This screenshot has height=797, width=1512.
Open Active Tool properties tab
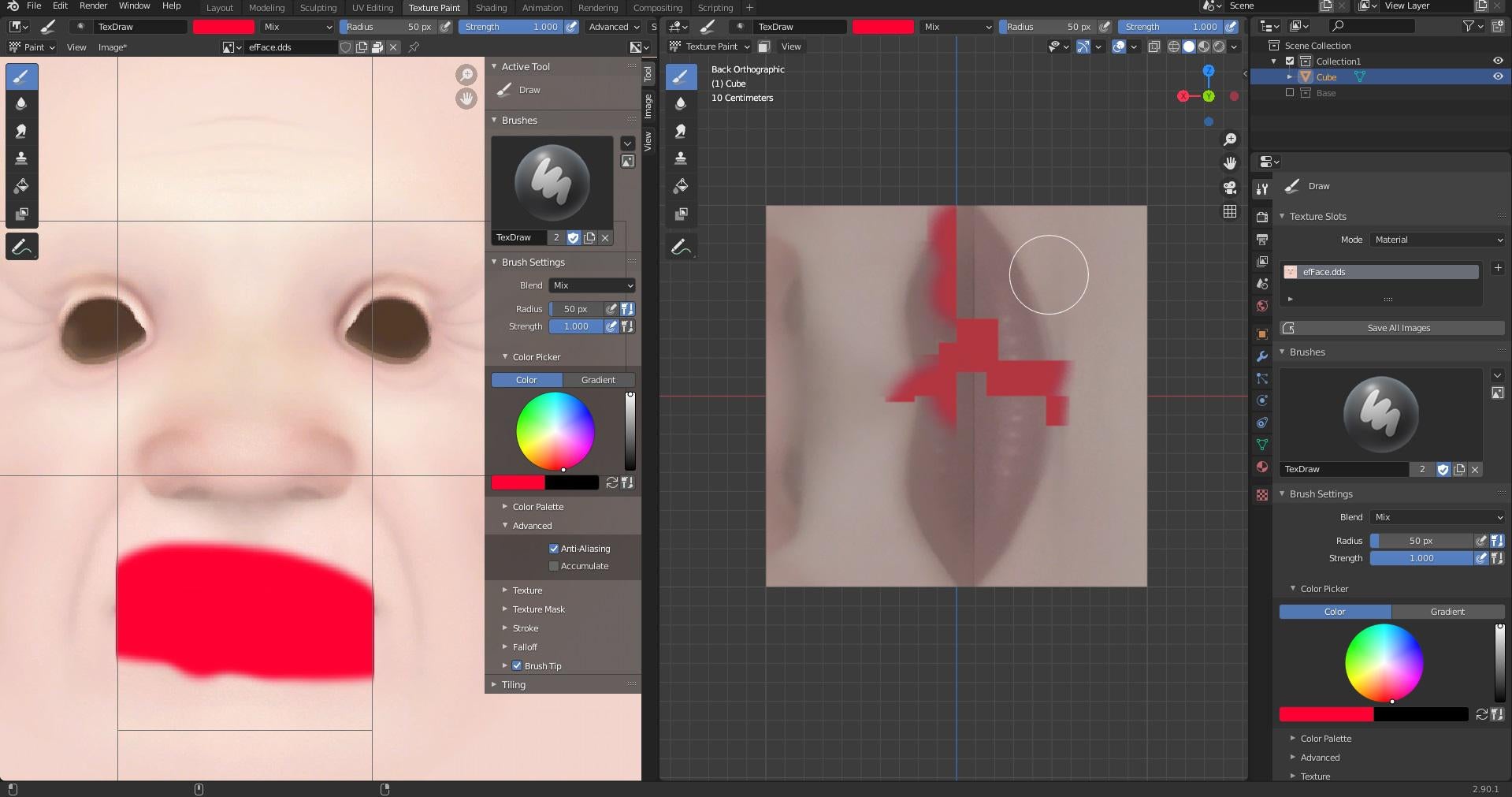[x=1262, y=188]
